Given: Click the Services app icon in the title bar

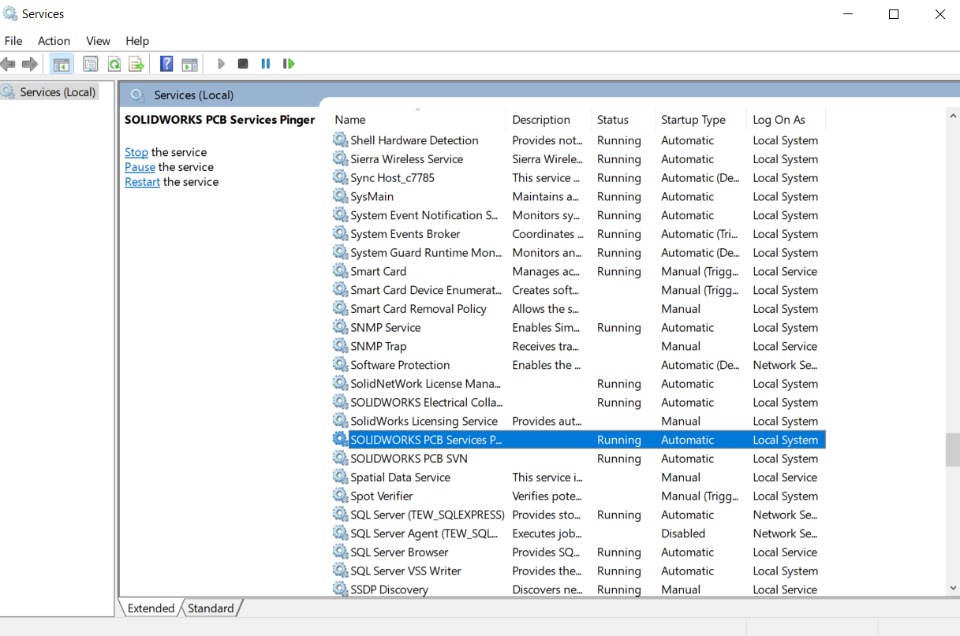Looking at the screenshot, I should click(x=10, y=13).
